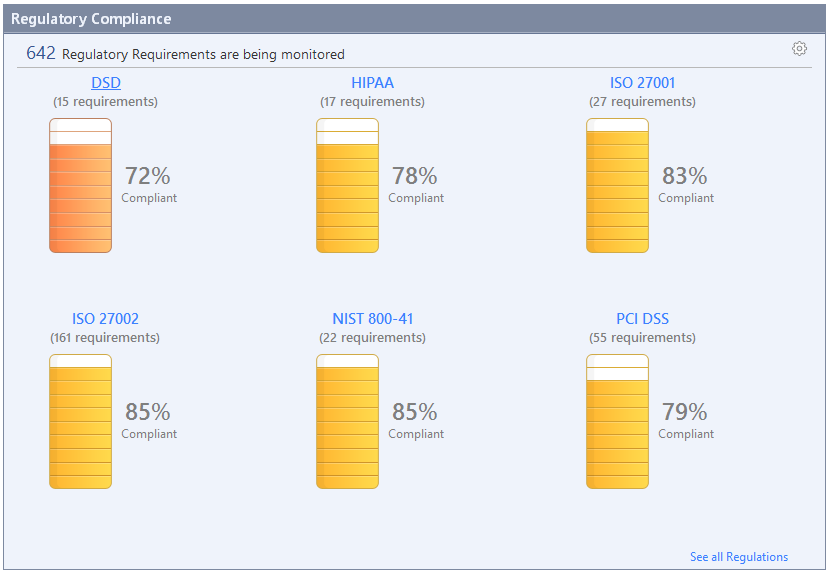Click the See all Regulations link
This screenshot has height=576, width=831.
pyautogui.click(x=738, y=557)
